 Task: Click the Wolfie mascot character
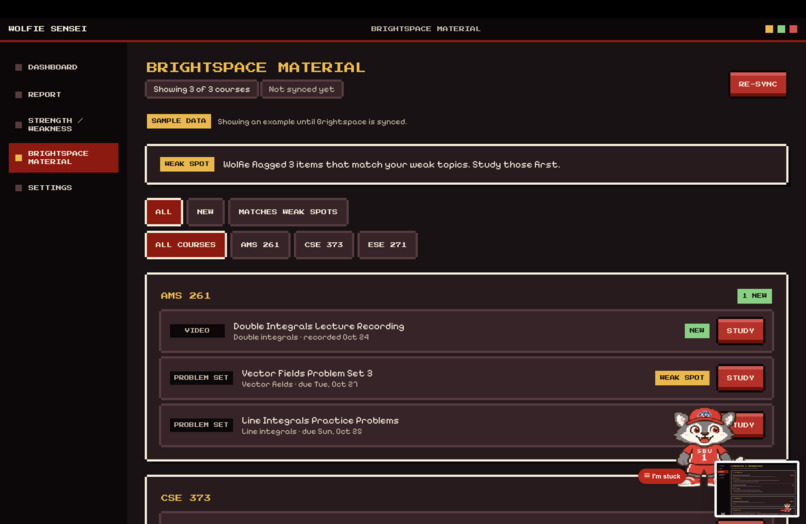pos(703,446)
